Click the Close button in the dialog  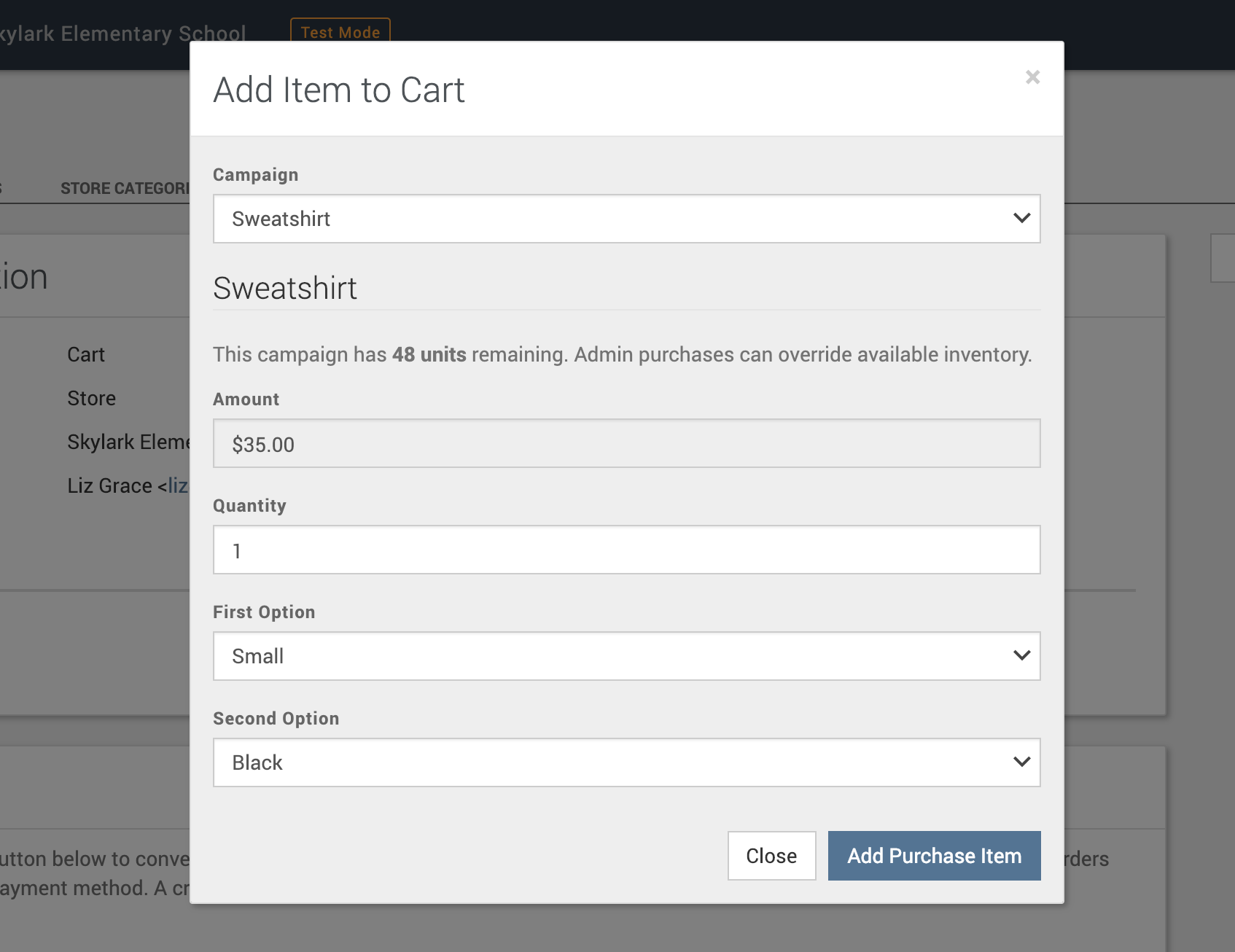tap(771, 856)
